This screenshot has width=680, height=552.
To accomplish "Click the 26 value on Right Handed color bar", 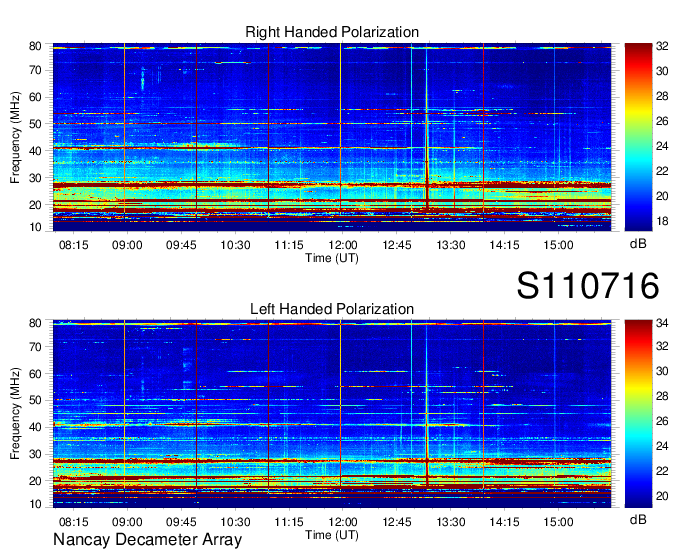I will (662, 121).
